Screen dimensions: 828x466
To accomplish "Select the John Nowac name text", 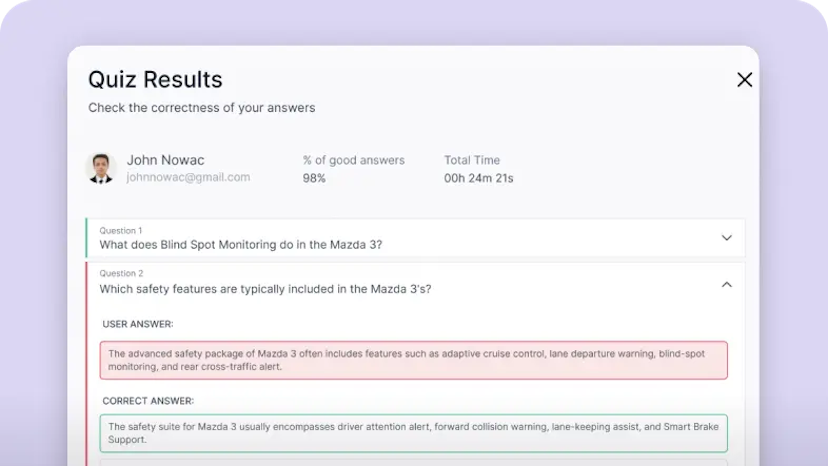I will [x=165, y=160].
